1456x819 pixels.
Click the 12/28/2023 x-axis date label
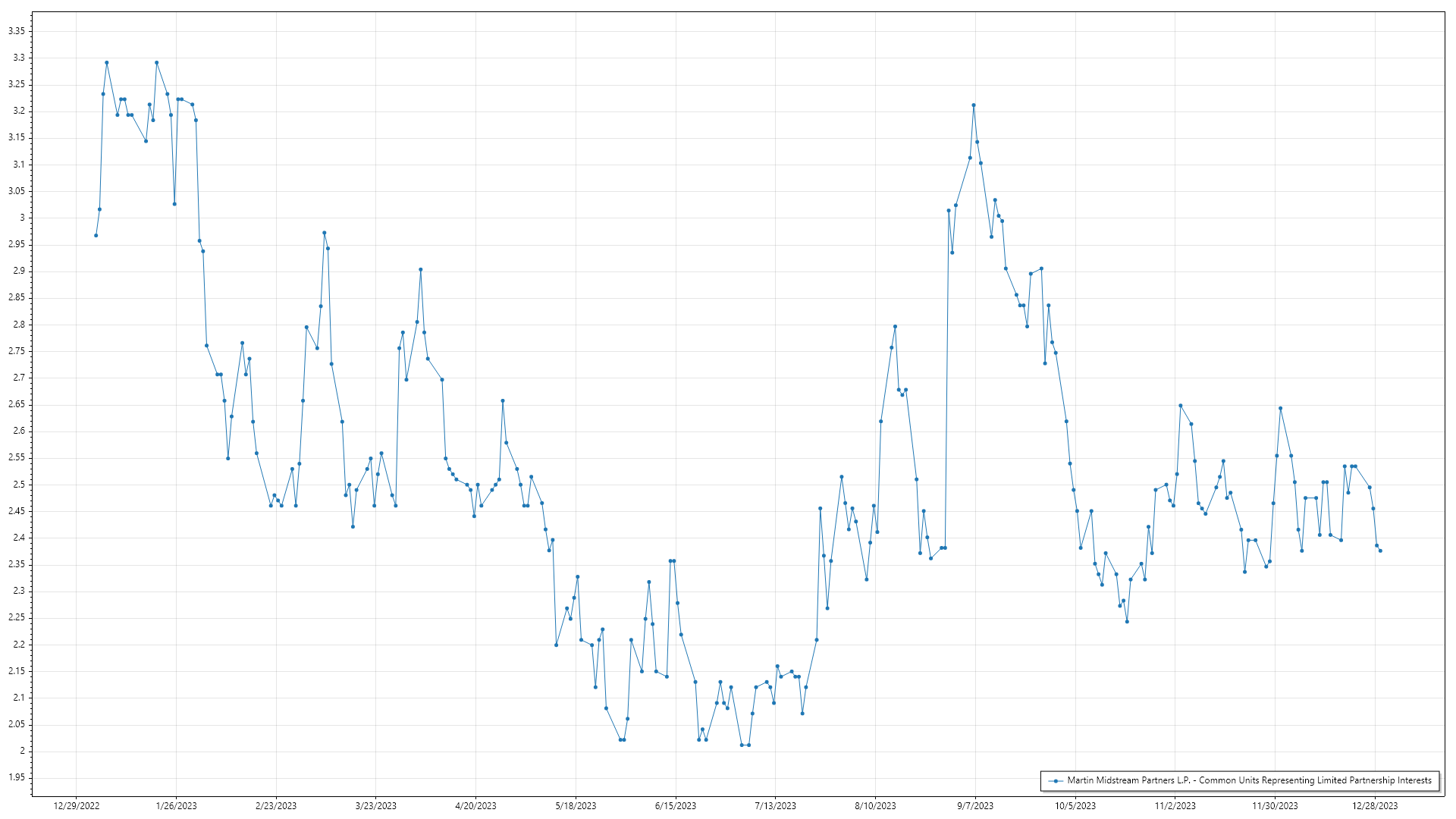[x=1374, y=806]
